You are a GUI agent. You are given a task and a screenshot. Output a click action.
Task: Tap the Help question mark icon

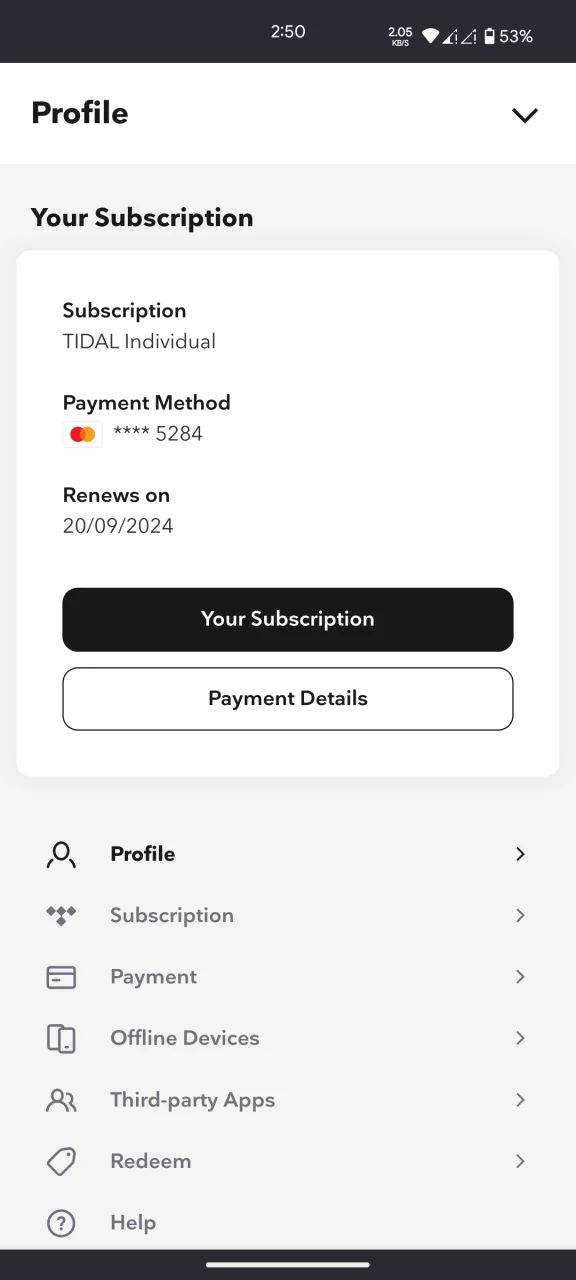tap(61, 1223)
